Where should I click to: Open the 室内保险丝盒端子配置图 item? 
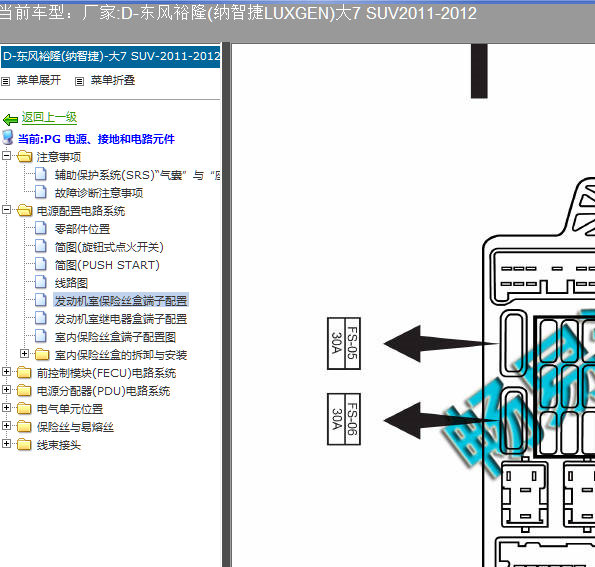[x=115, y=337]
